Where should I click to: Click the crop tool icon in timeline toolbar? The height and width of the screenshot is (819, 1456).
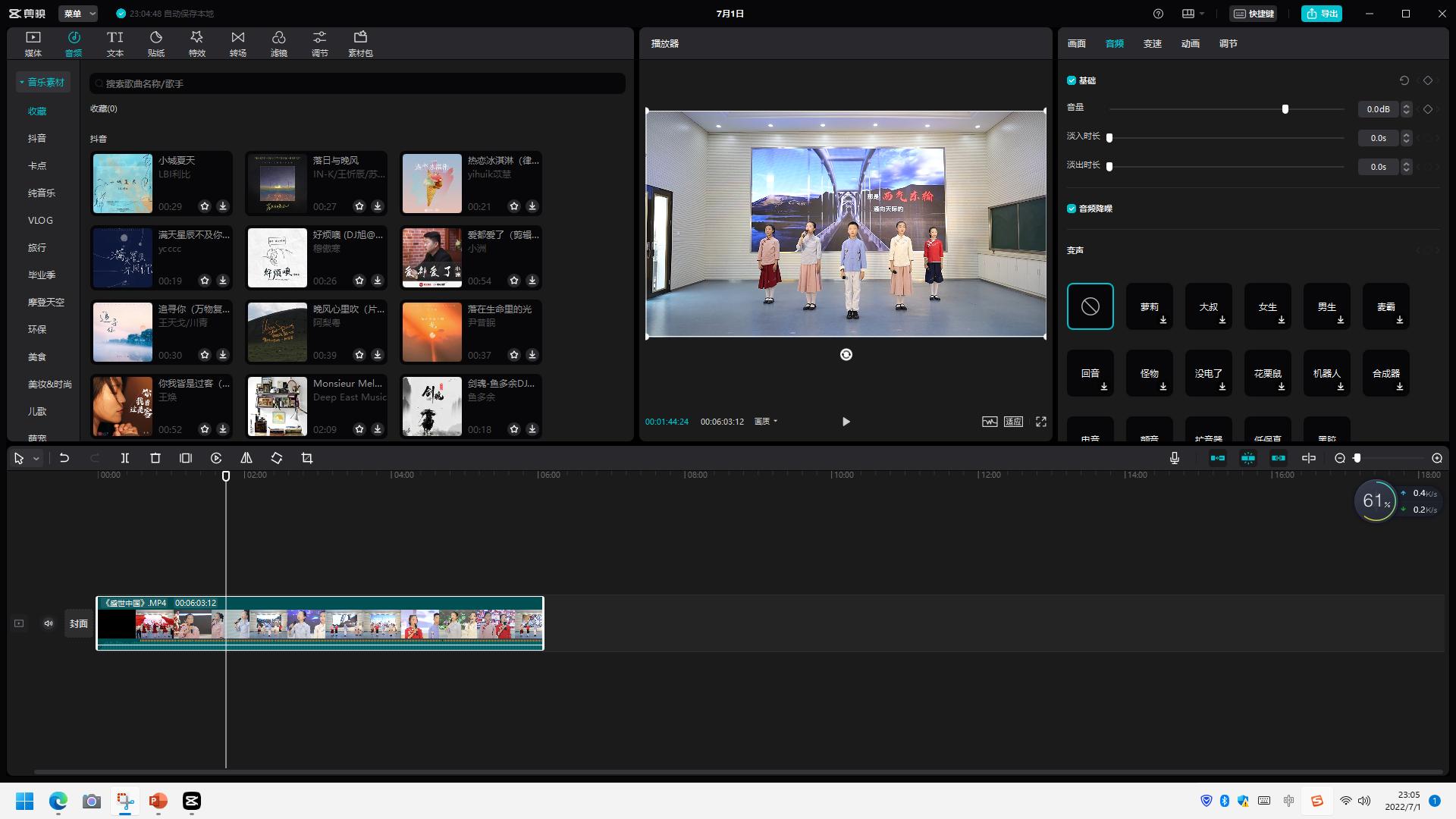(307, 458)
